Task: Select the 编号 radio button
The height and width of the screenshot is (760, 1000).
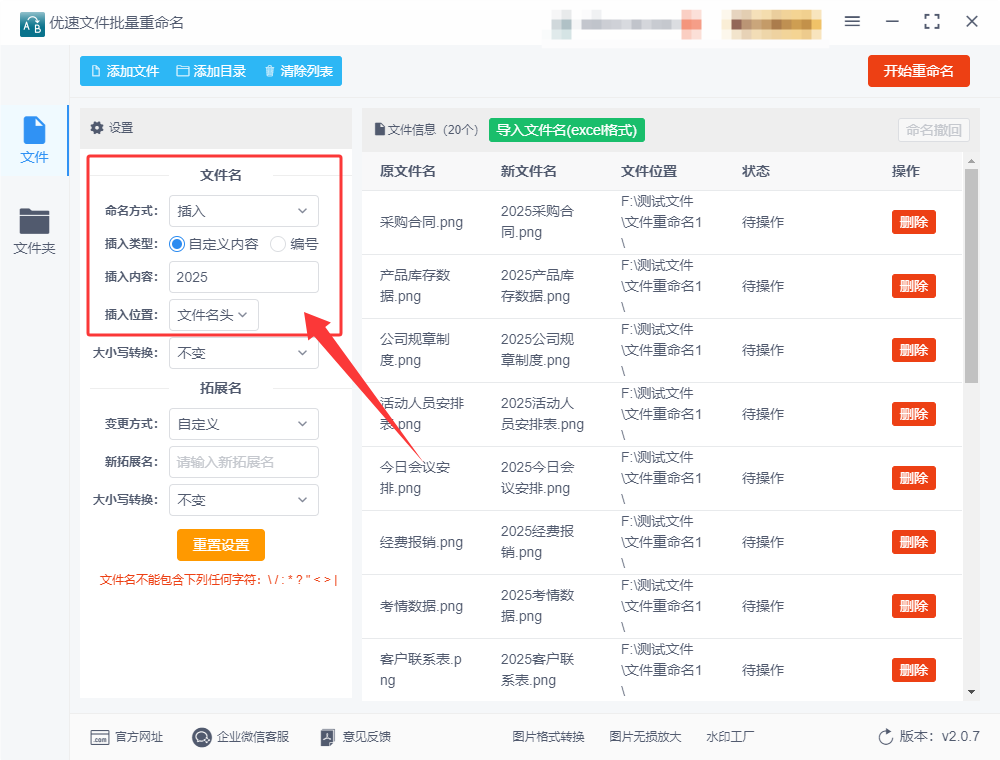Action: point(277,244)
